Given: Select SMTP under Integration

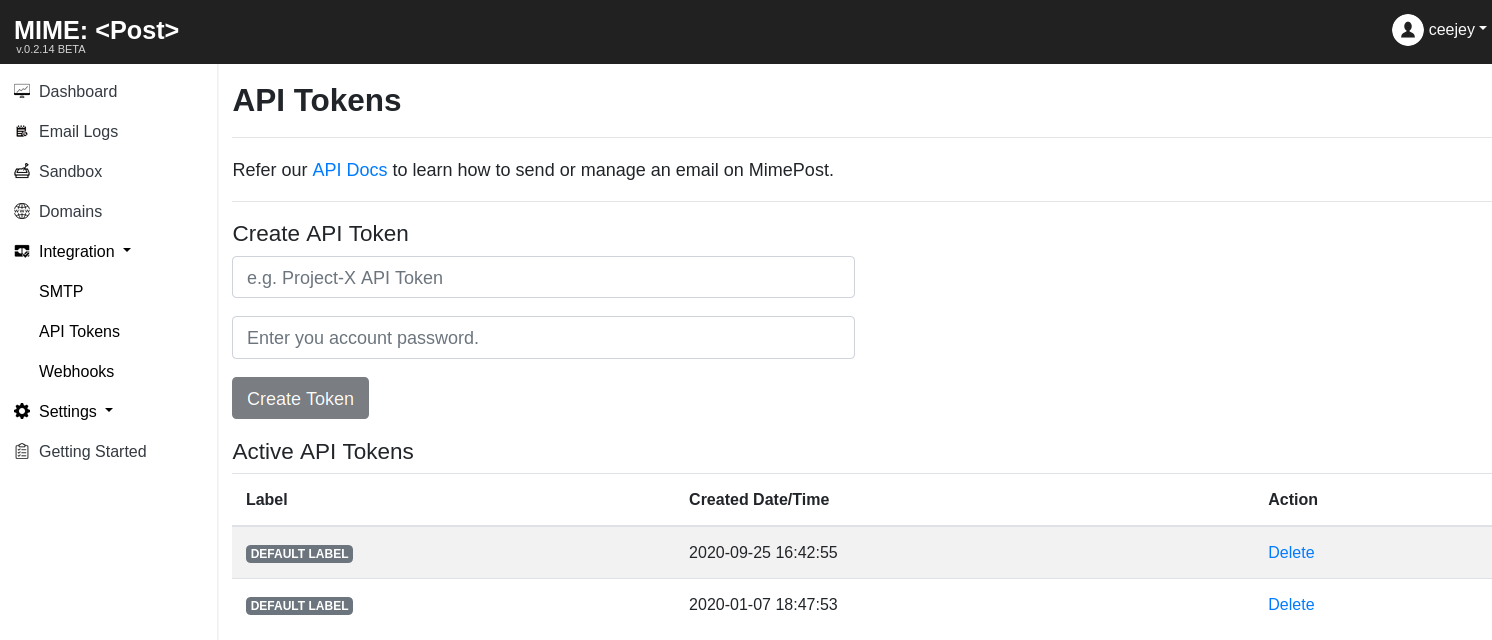Looking at the screenshot, I should pos(61,291).
